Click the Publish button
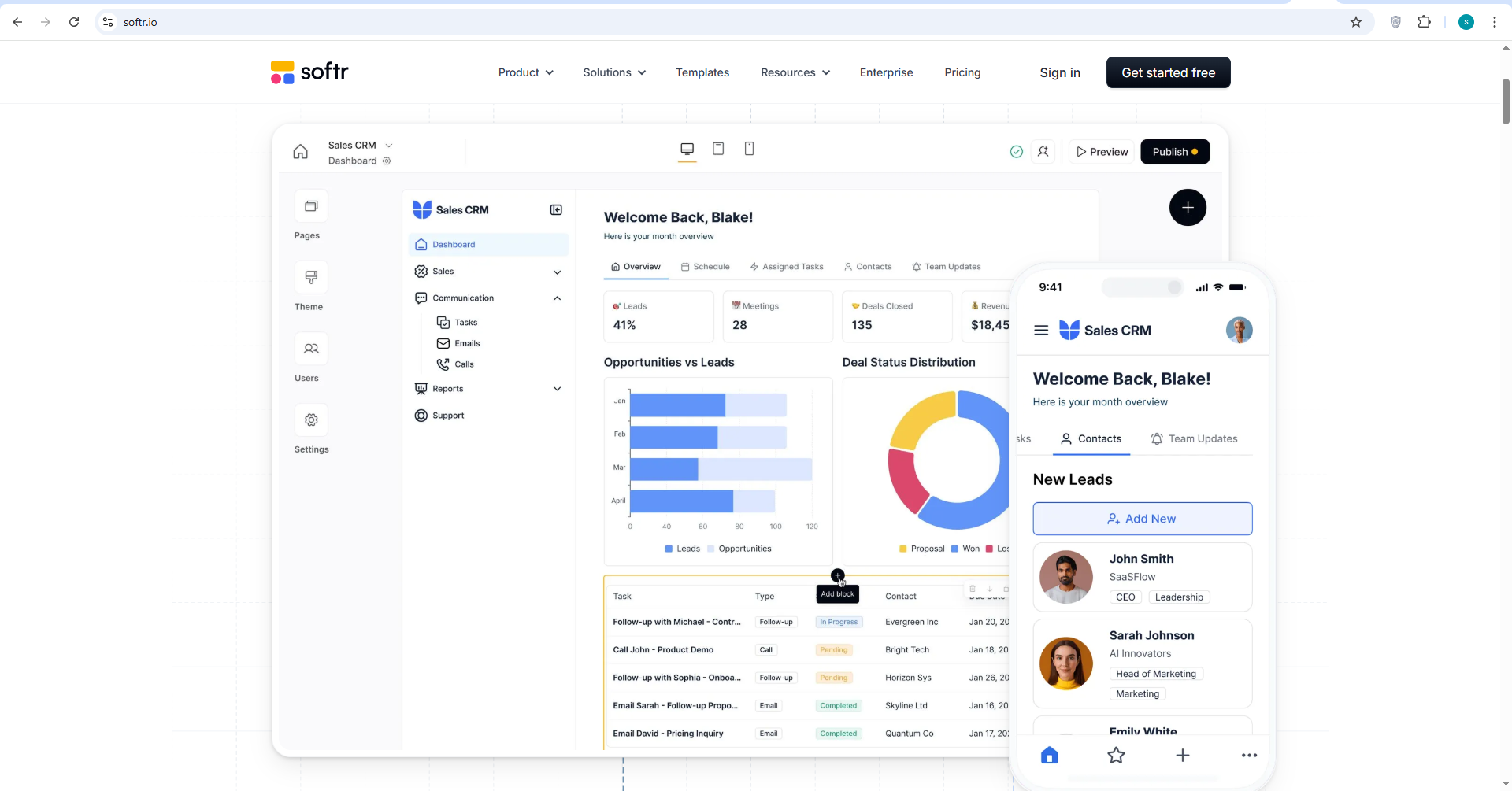This screenshot has height=791, width=1512. [x=1175, y=152]
